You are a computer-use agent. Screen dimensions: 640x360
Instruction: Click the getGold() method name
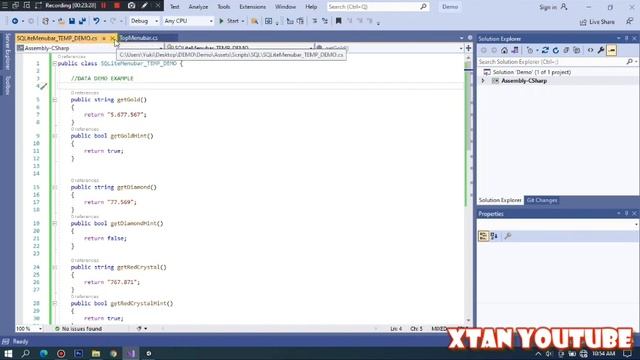pos(132,100)
